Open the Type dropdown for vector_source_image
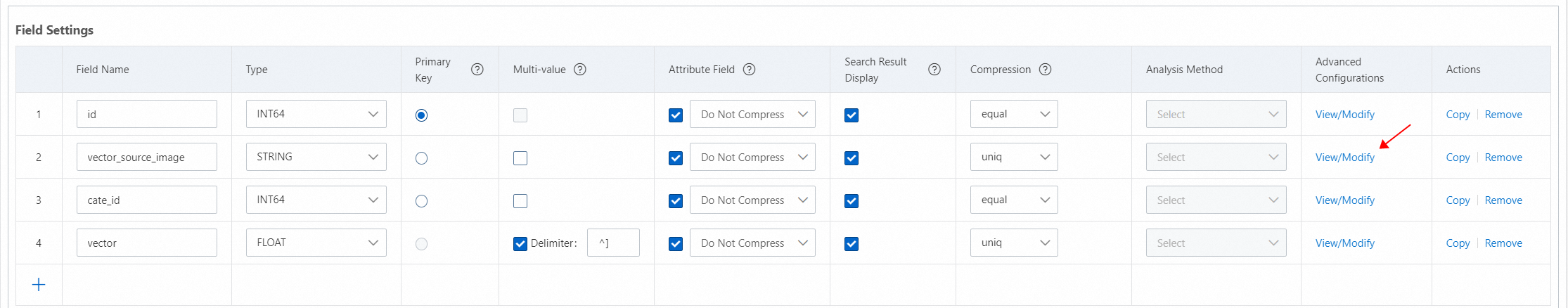Image resolution: width=1568 pixels, height=308 pixels. (316, 157)
